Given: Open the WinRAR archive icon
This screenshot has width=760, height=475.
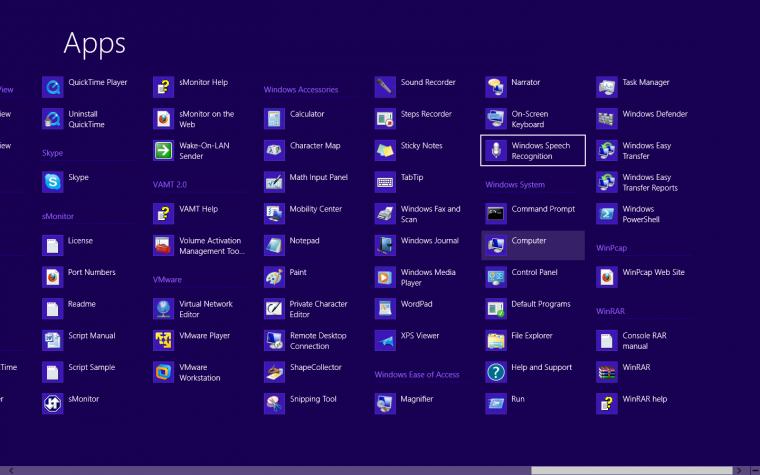Looking at the screenshot, I should pos(607,372).
